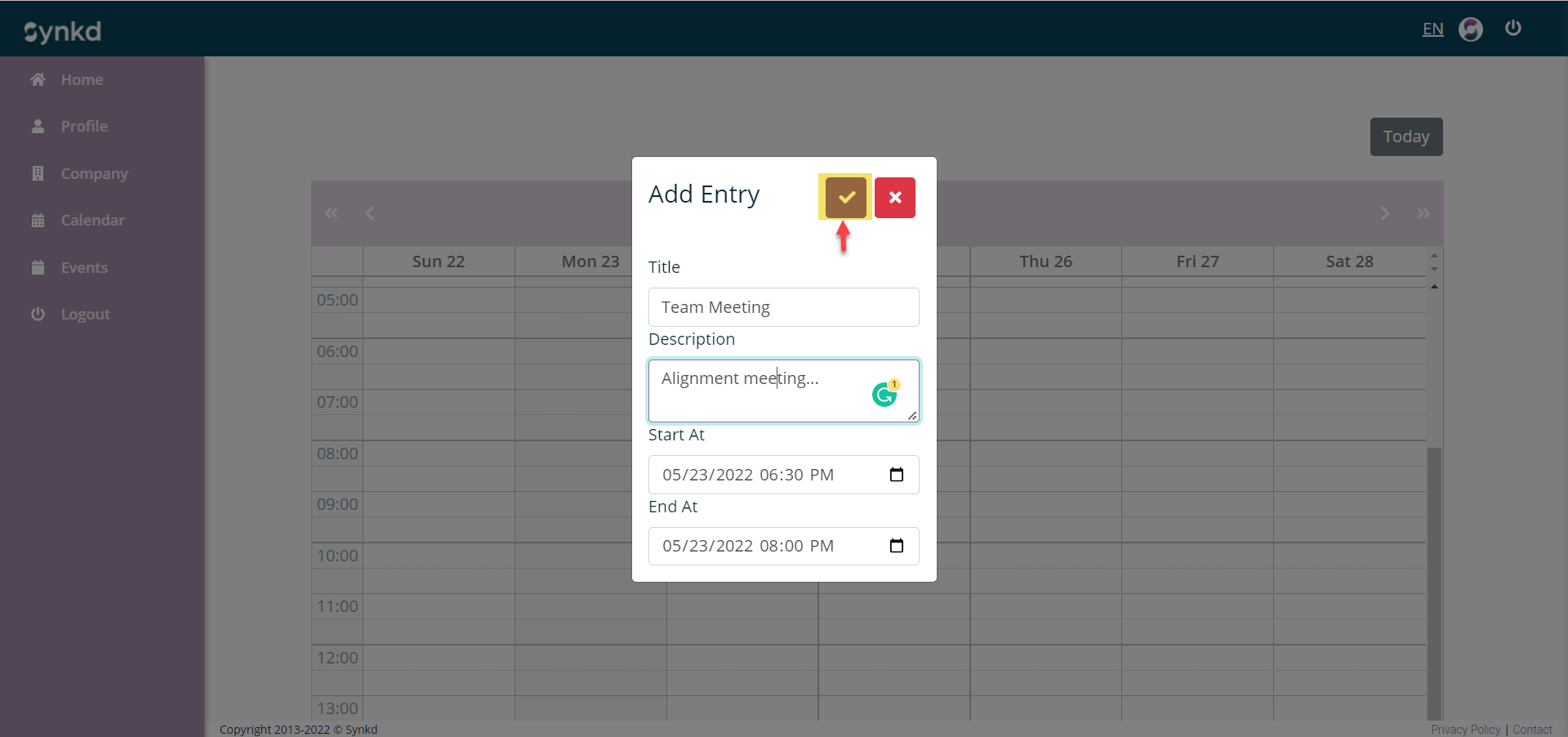Open the End At calendar picker icon

click(x=896, y=546)
